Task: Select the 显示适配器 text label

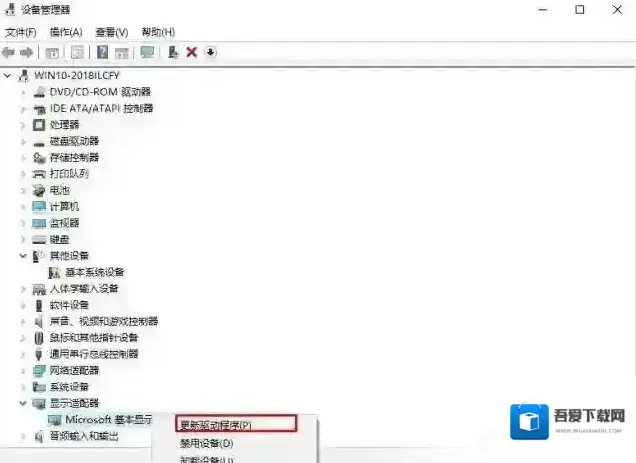Action: [74, 403]
